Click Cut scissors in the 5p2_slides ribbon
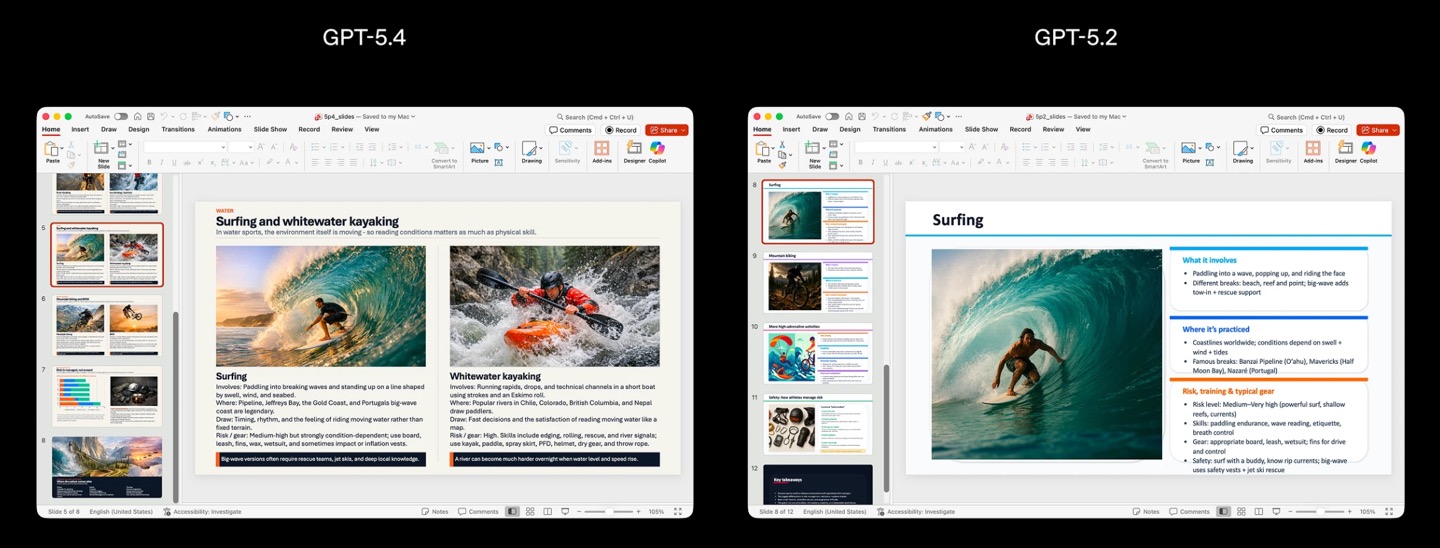Image resolution: width=1440 pixels, height=548 pixels. point(780,146)
